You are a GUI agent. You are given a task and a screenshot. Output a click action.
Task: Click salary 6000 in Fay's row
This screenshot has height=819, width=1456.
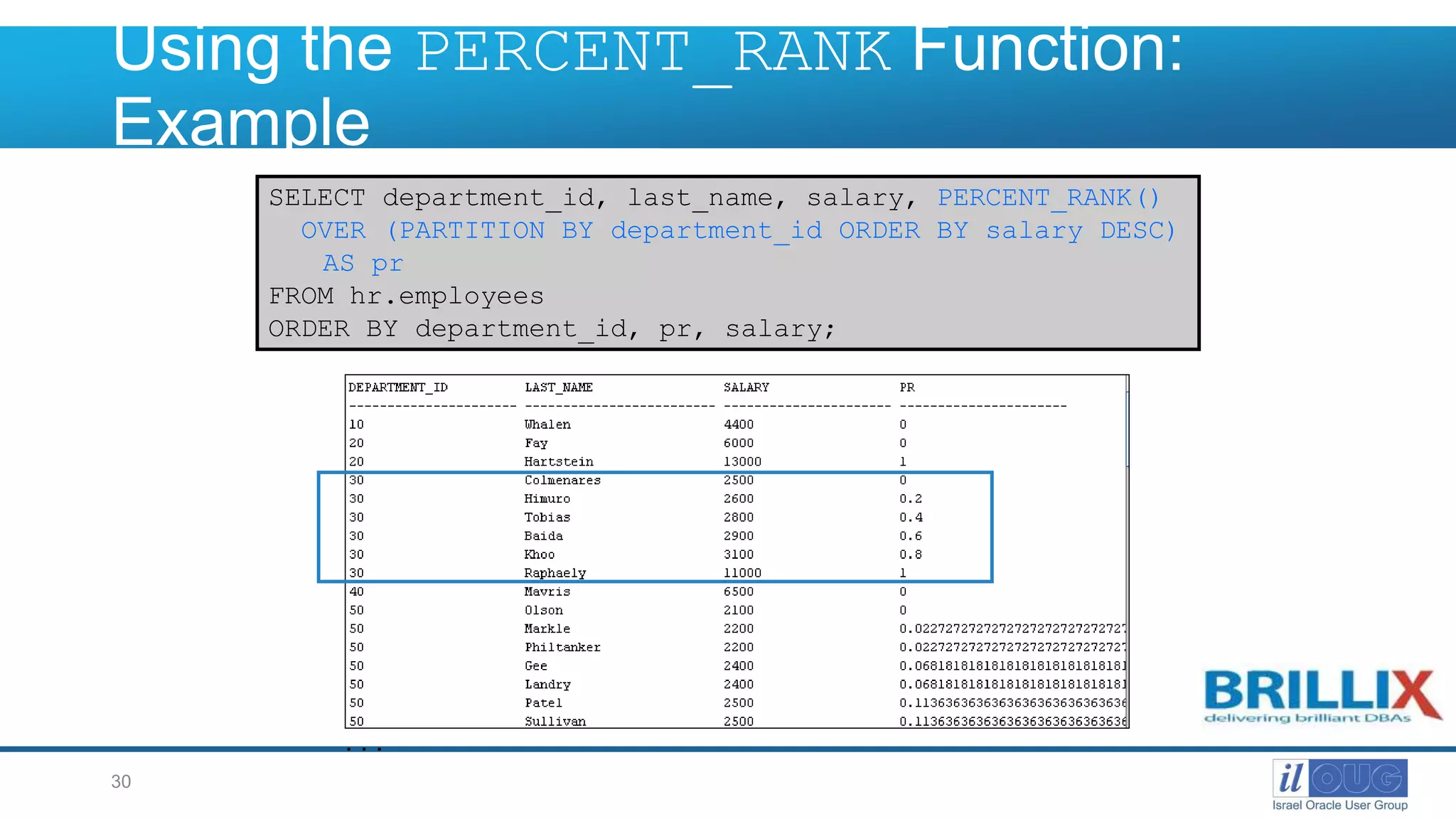739,443
